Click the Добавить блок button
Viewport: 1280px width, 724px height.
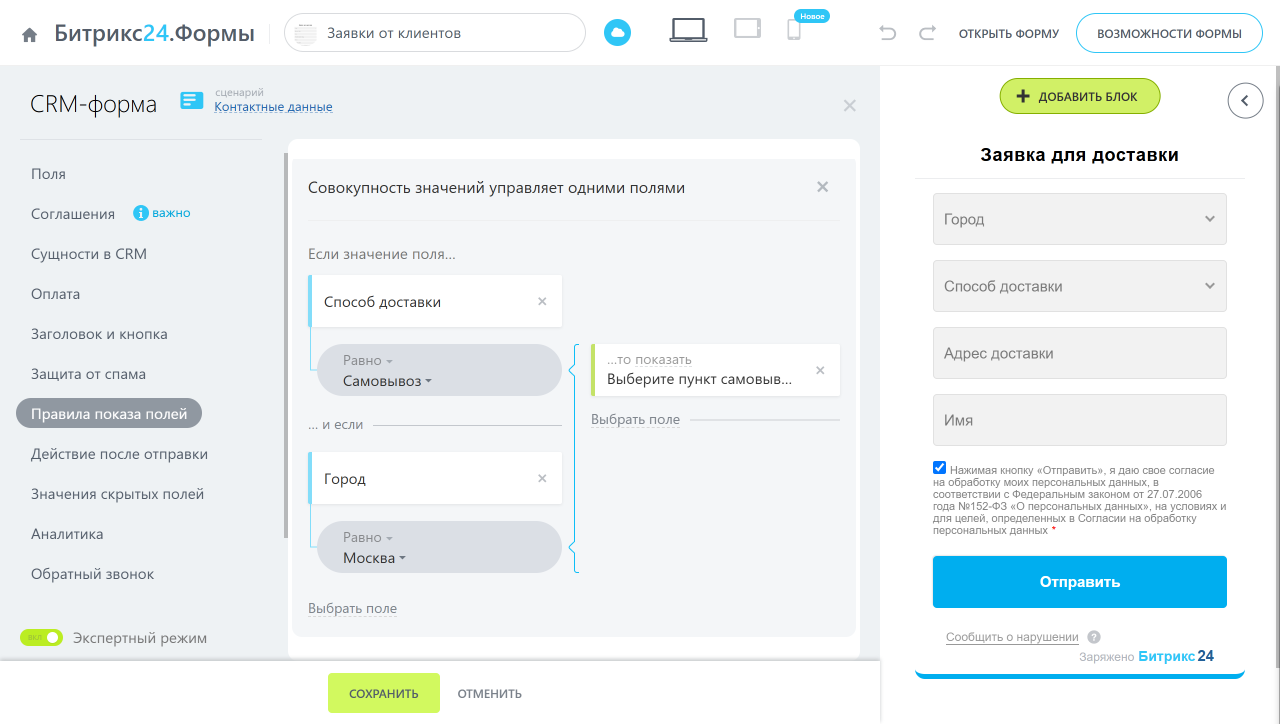point(1079,96)
